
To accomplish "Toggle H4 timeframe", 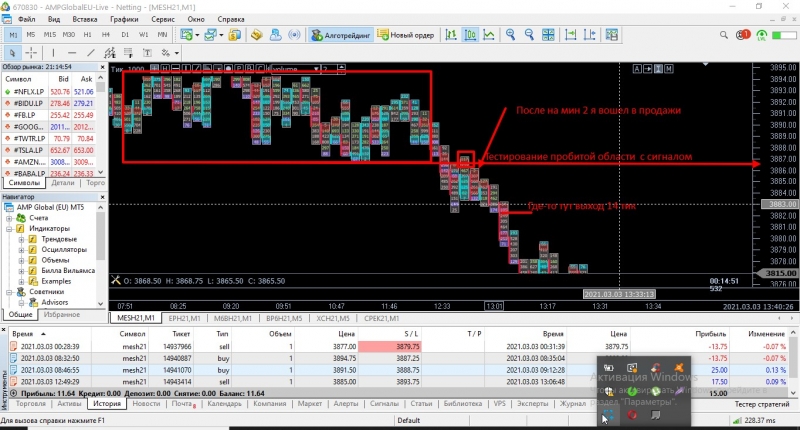I will coord(106,35).
